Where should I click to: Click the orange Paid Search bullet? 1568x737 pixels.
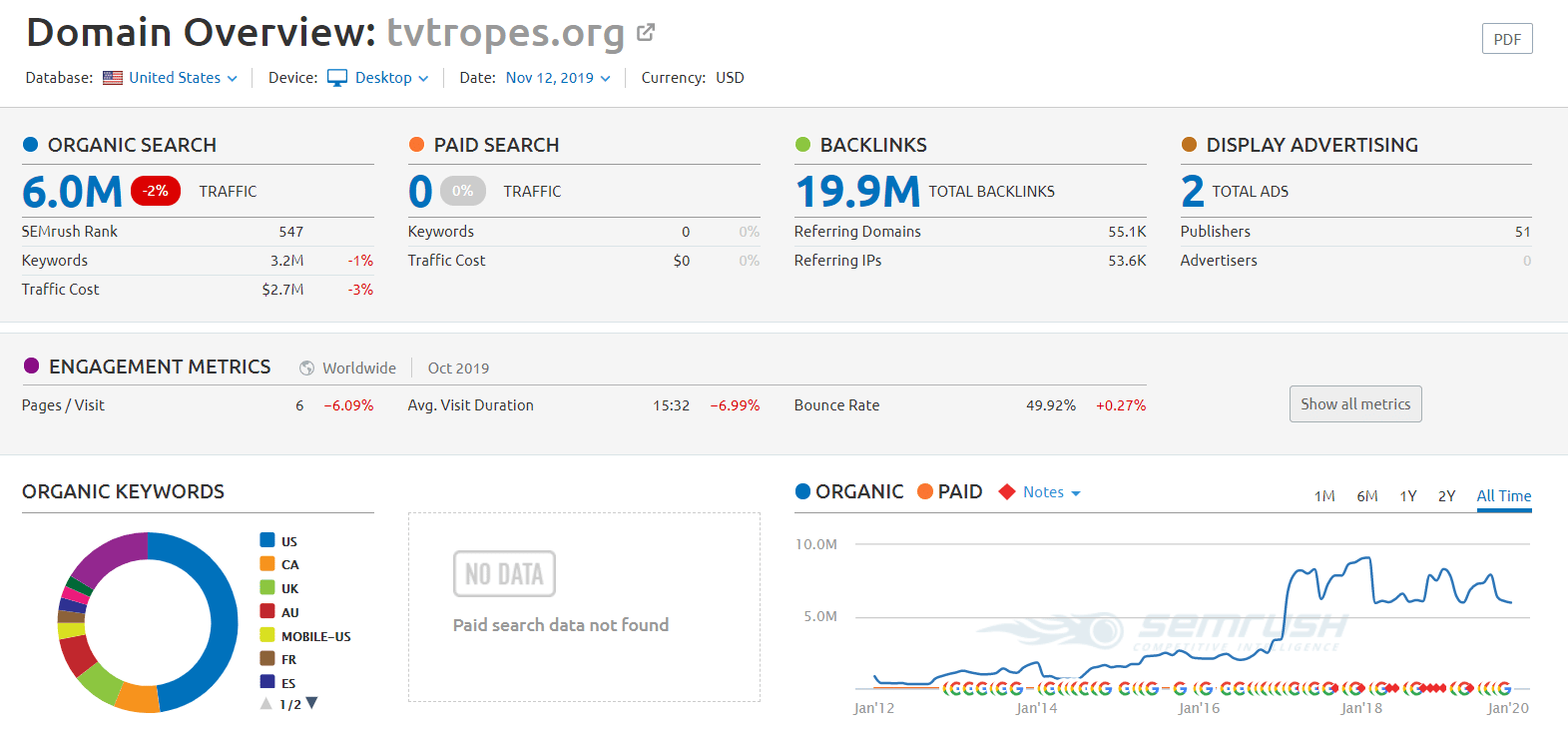tap(416, 145)
